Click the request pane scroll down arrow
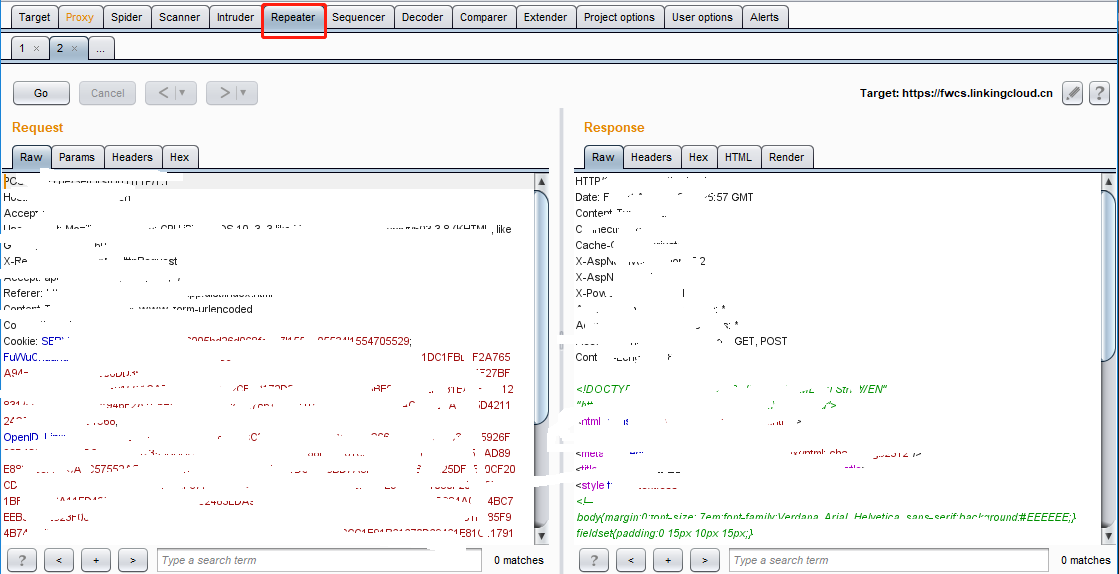This screenshot has width=1119, height=574. (x=541, y=536)
